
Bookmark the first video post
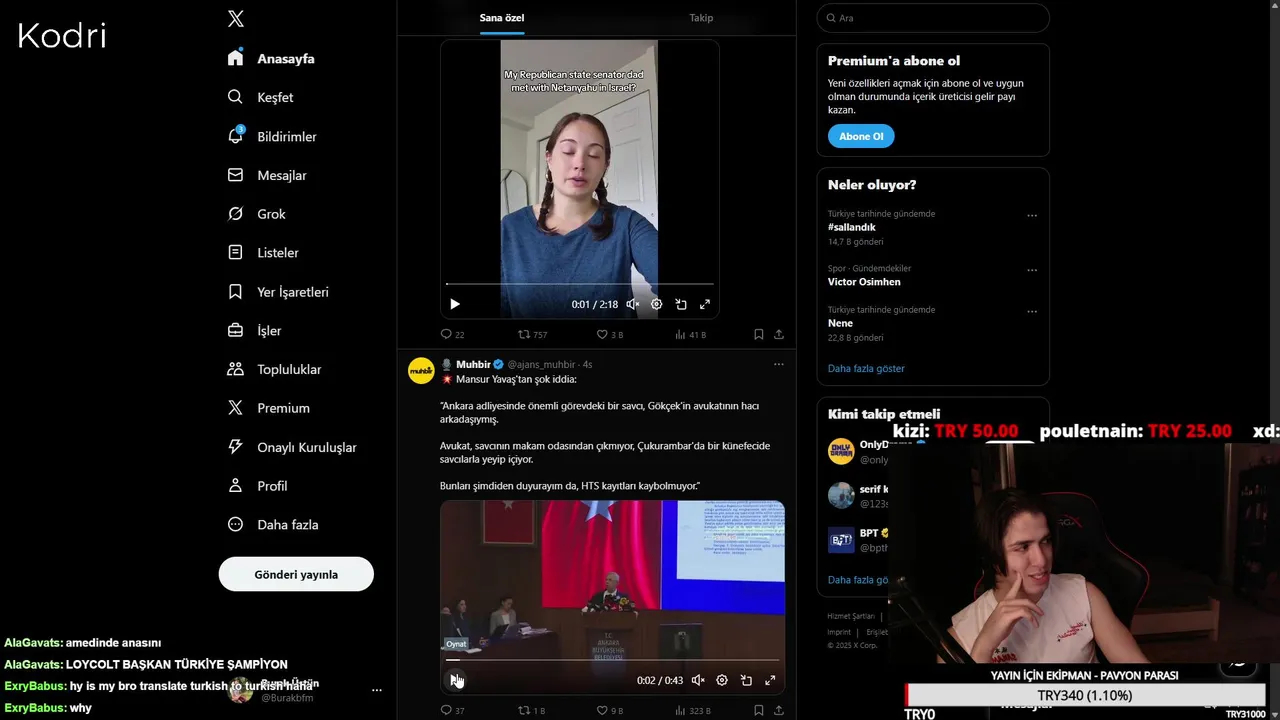759,334
